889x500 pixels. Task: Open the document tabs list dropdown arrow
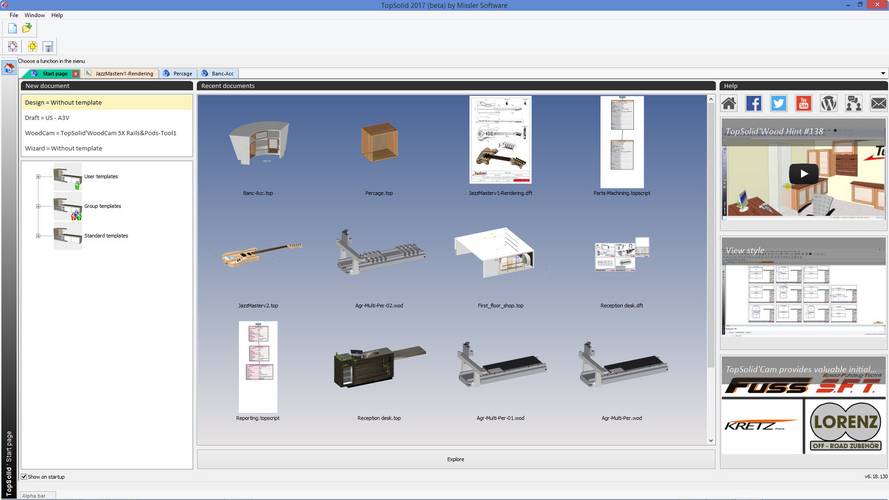point(883,73)
